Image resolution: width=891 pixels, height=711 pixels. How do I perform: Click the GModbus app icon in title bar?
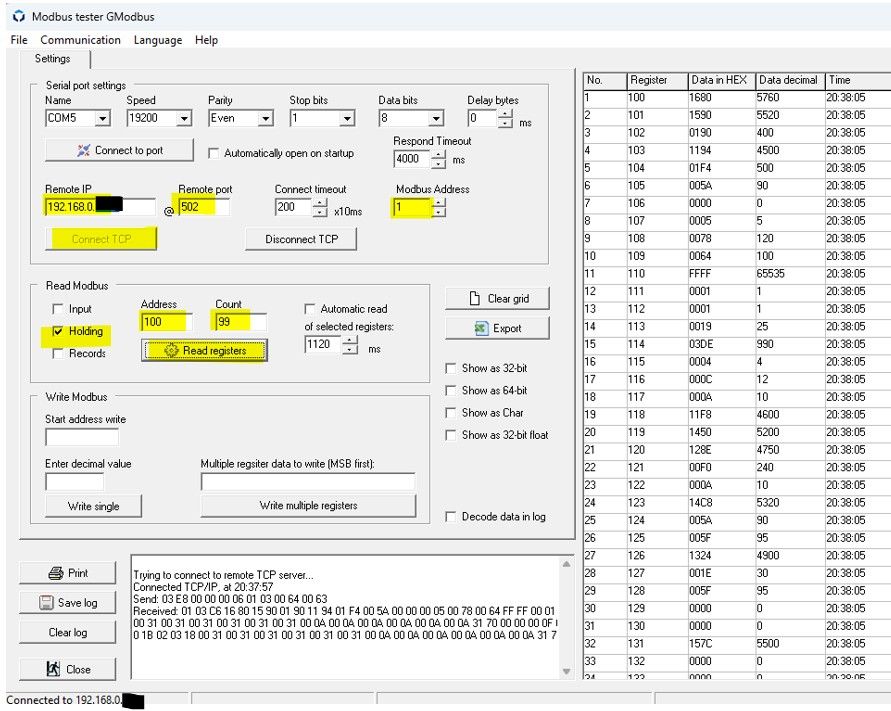tap(18, 17)
